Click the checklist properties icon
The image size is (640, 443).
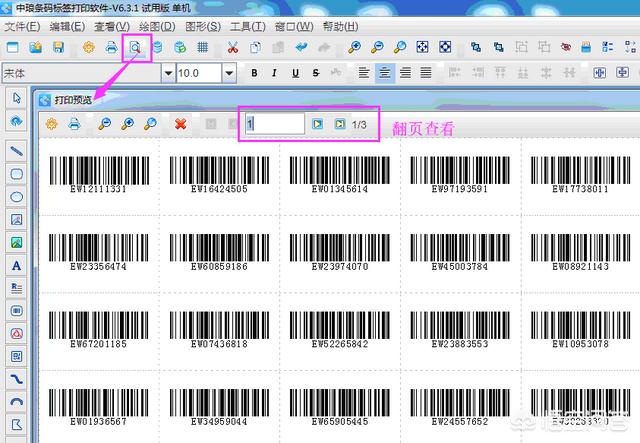(x=608, y=47)
